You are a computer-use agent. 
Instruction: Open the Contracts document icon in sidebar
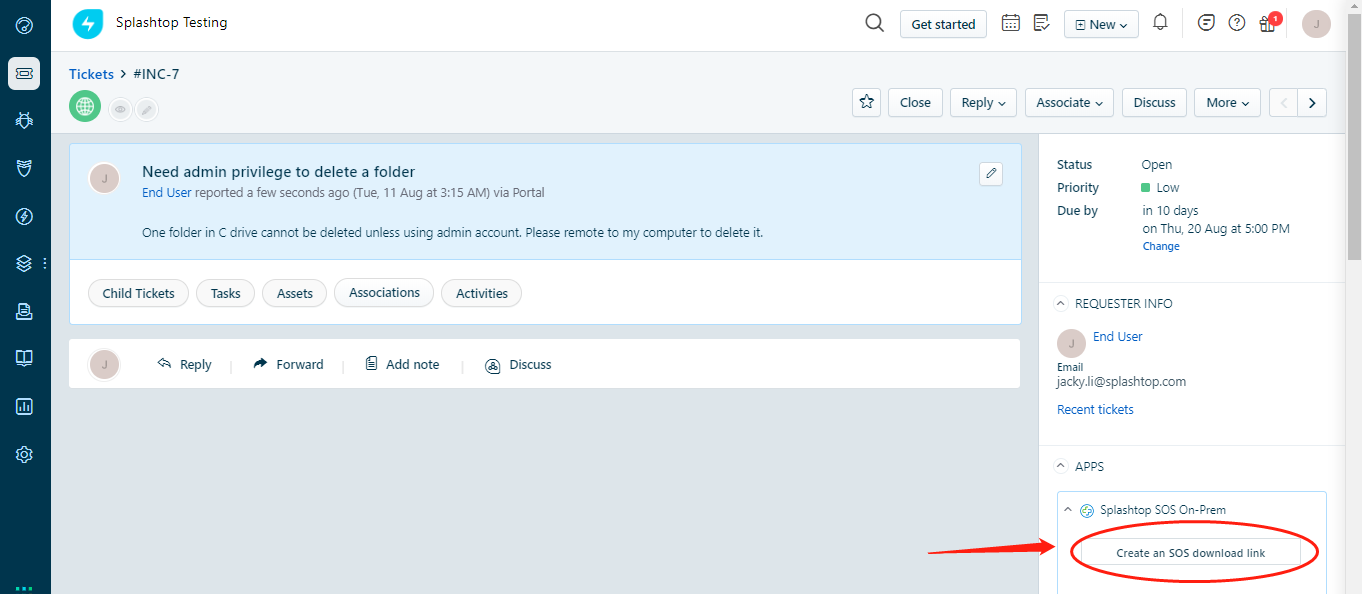[x=24, y=311]
